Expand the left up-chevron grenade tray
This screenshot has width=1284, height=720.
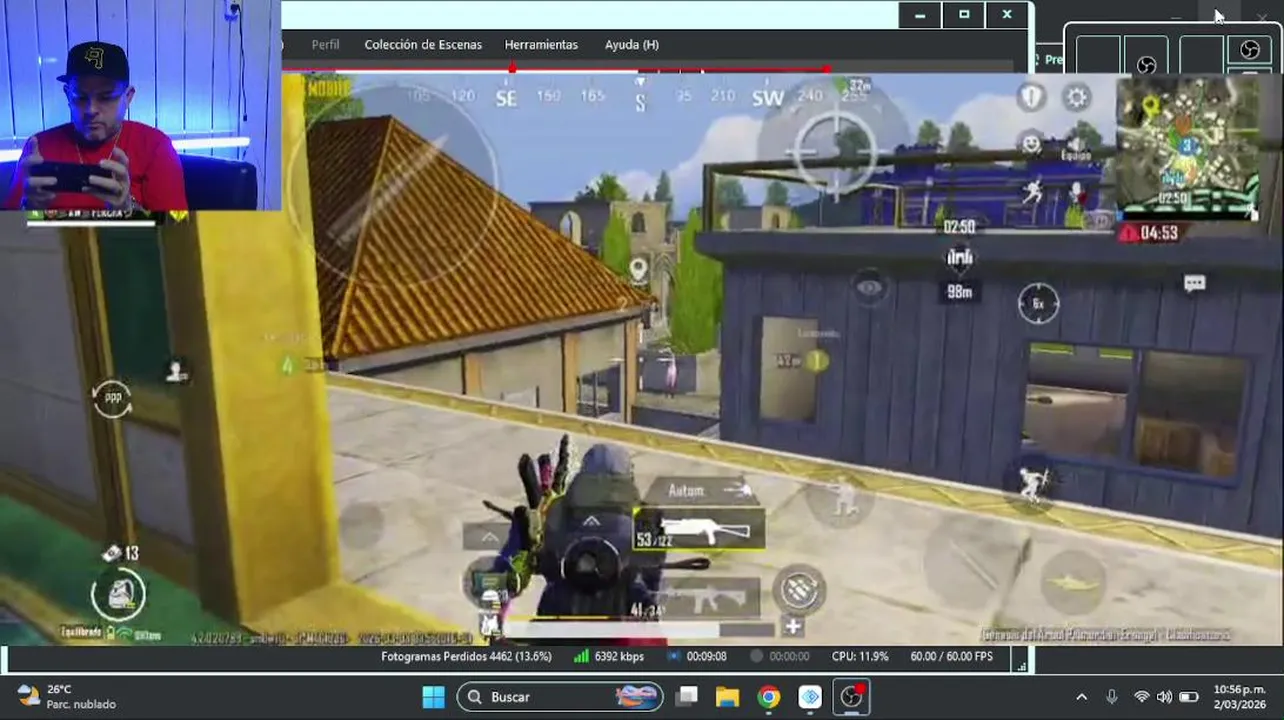488,537
